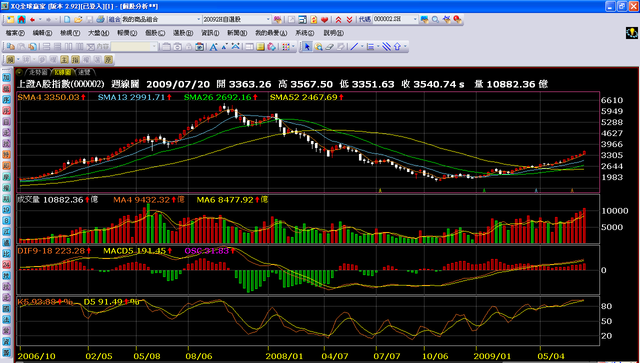Open the 檔案 menu
640x363 pixels.
15,33
